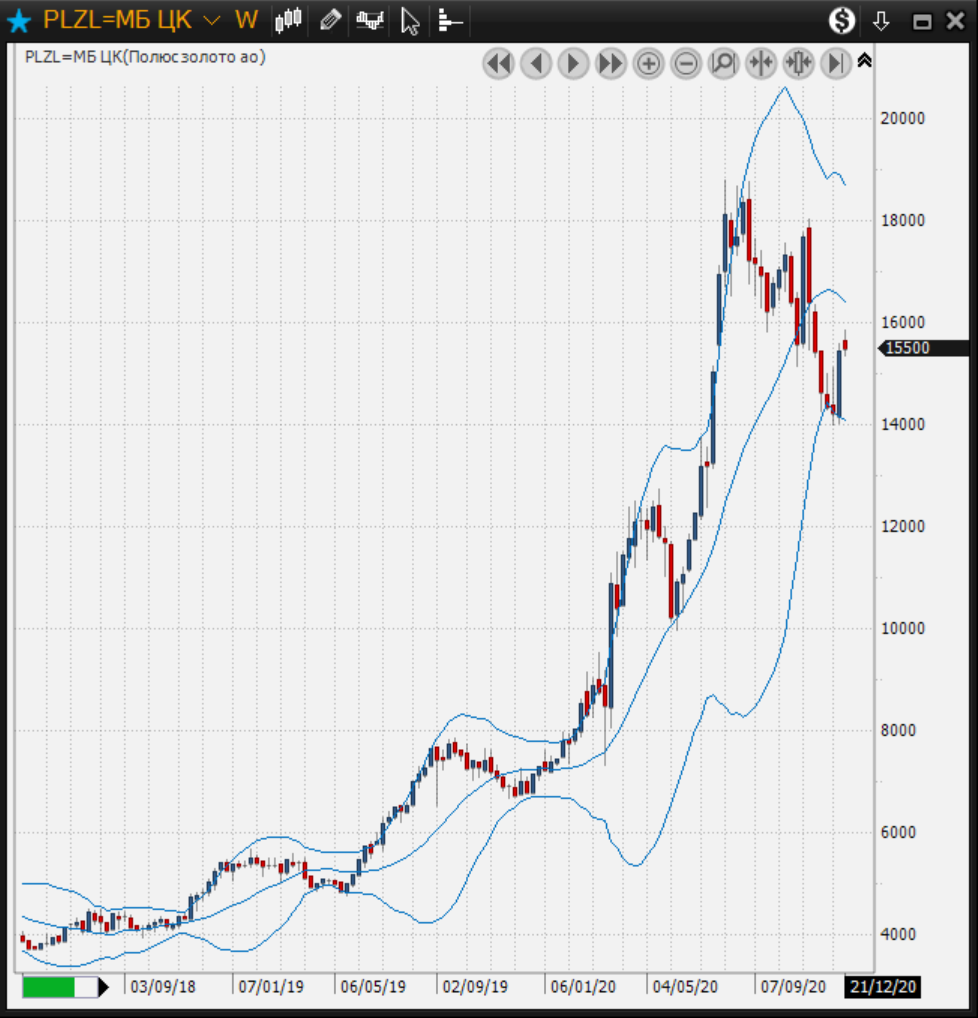Expand the chart horizontally
The height and width of the screenshot is (1018, 978).
tap(799, 64)
